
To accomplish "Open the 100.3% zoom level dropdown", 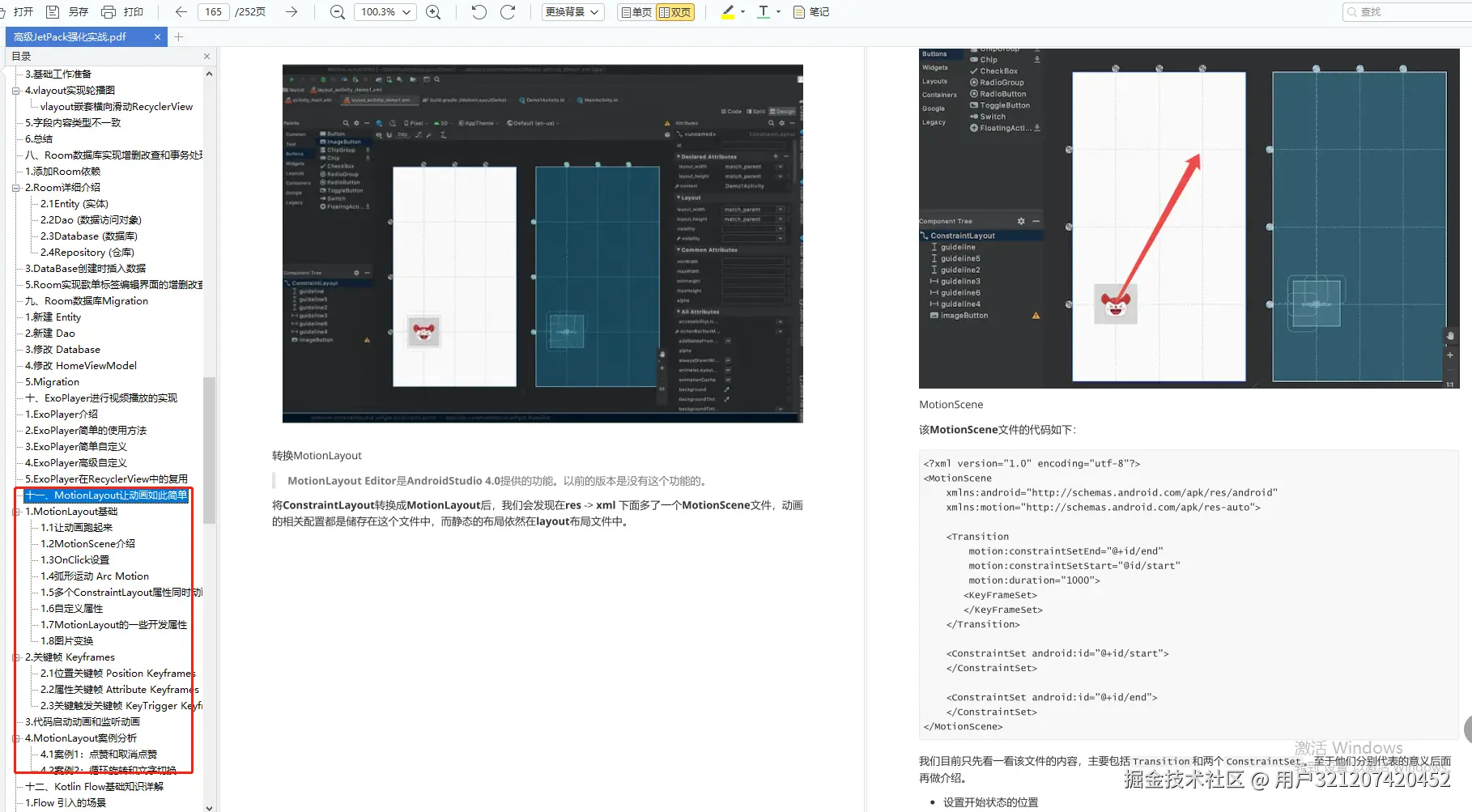I will 385,12.
